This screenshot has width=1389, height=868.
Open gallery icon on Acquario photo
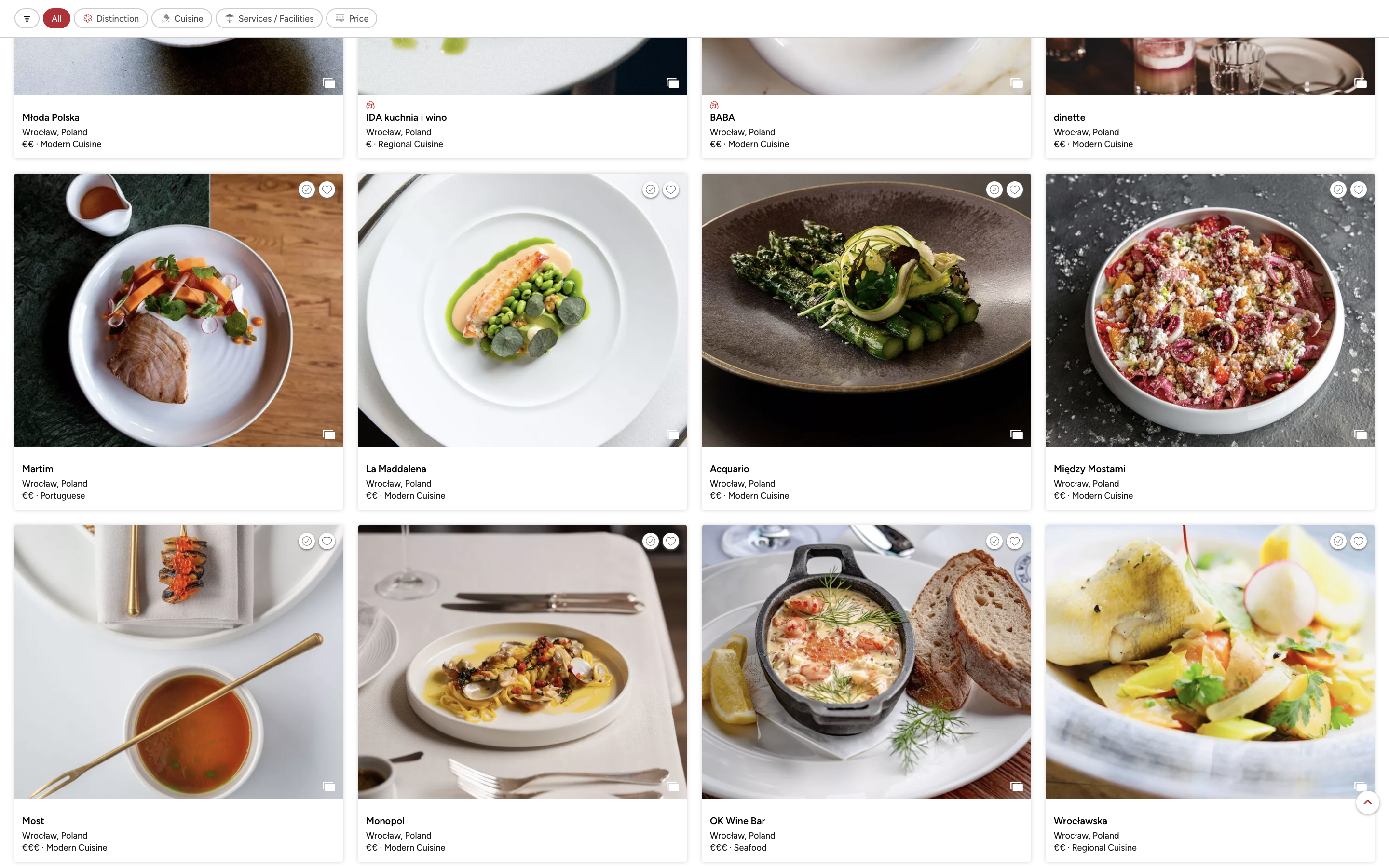[x=1017, y=434]
